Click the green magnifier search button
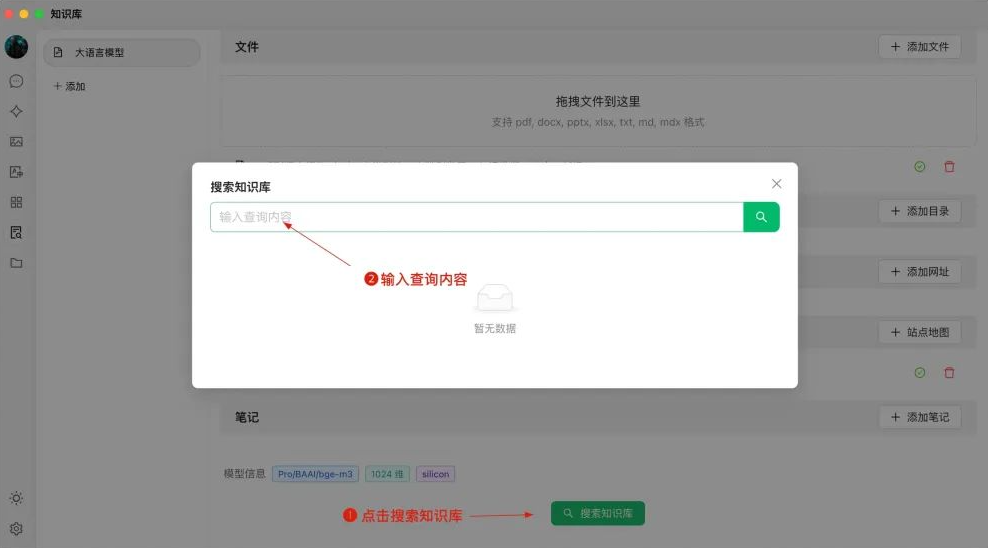The width and height of the screenshot is (988, 548). tap(761, 217)
